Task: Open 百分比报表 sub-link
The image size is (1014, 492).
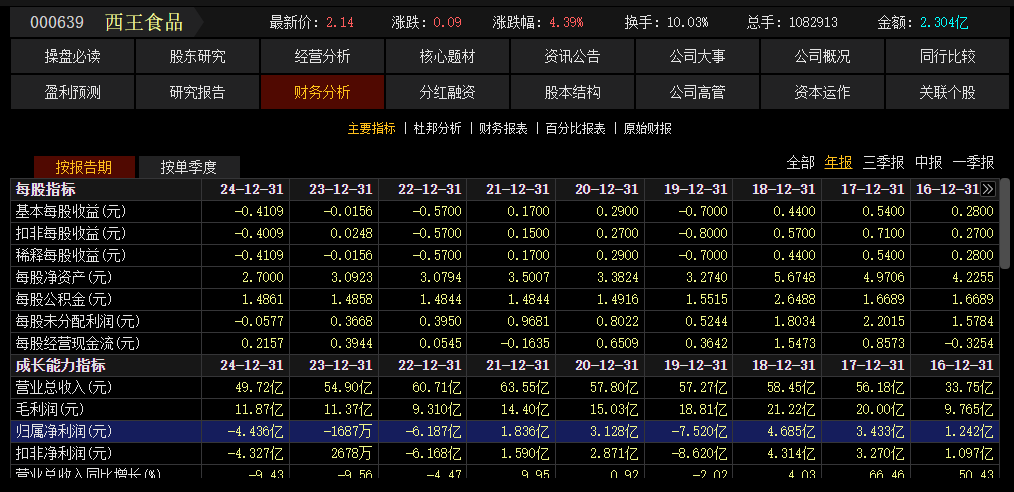Action: tap(576, 129)
